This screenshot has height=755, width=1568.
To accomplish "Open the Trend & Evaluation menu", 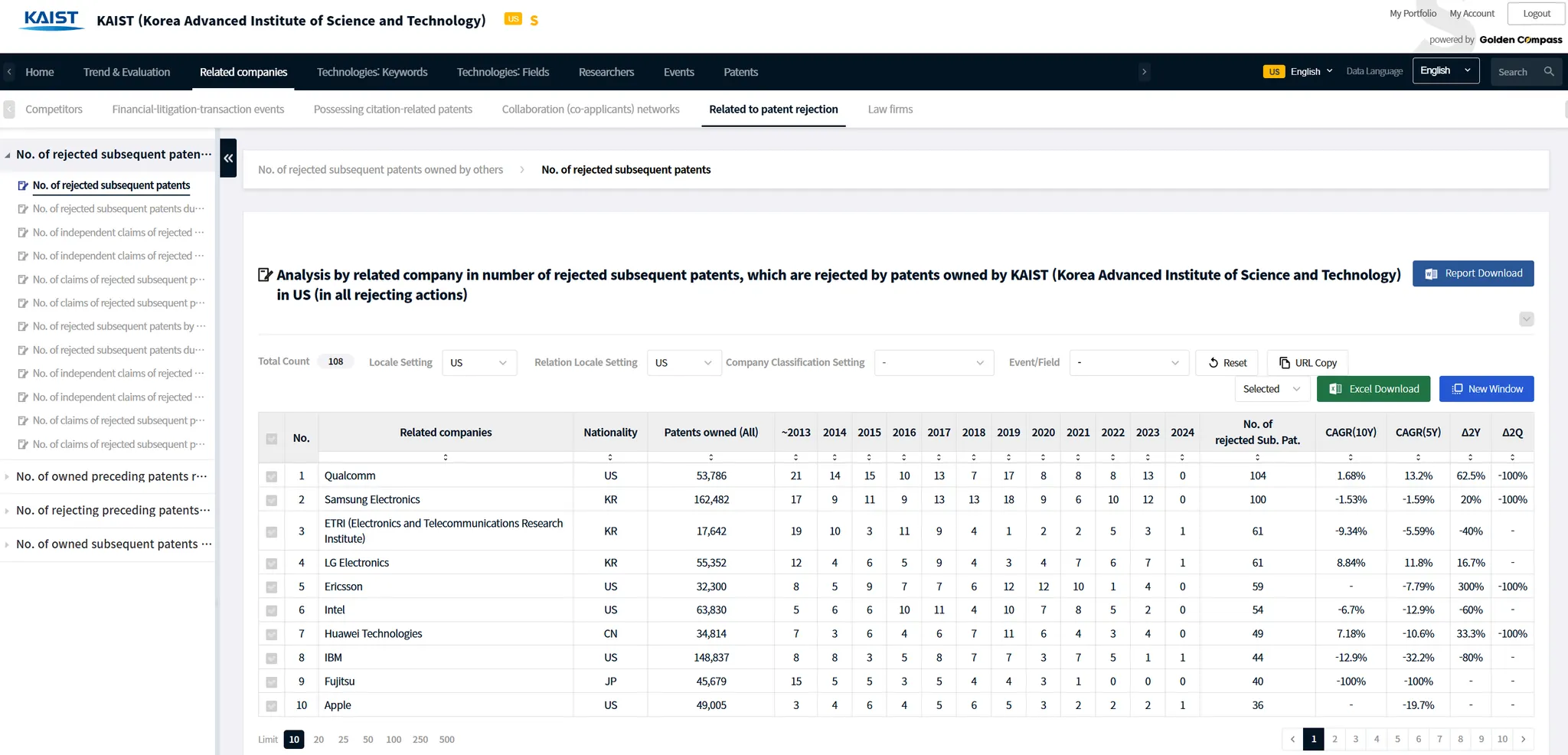I will coord(127,72).
